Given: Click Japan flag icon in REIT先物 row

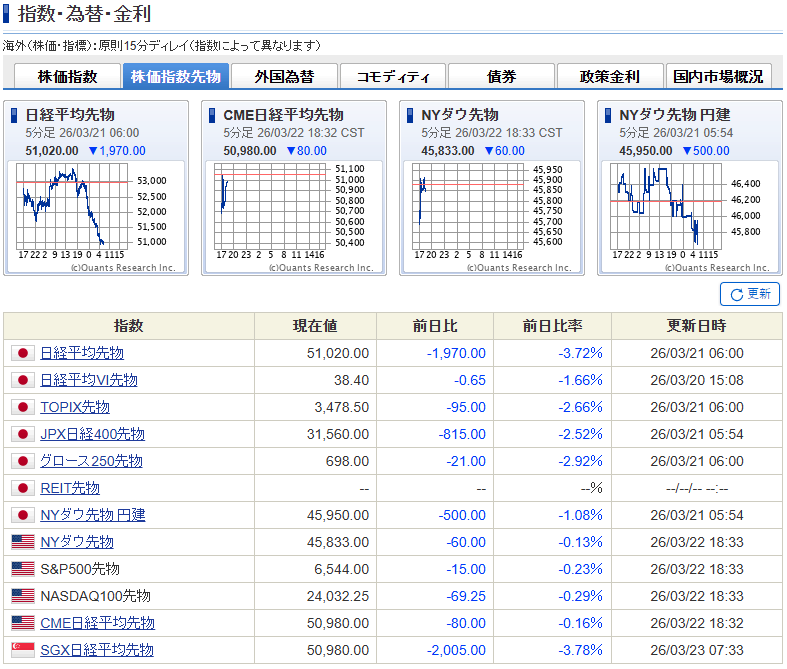Looking at the screenshot, I should pyautogui.click(x=23, y=488).
